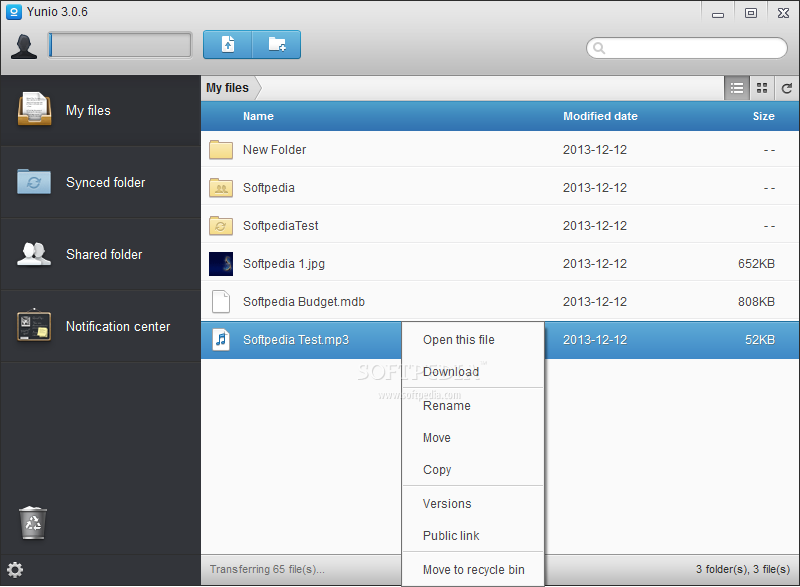Click the New Folder modified date 2013-12-12
800x587 pixels.
[x=595, y=149]
